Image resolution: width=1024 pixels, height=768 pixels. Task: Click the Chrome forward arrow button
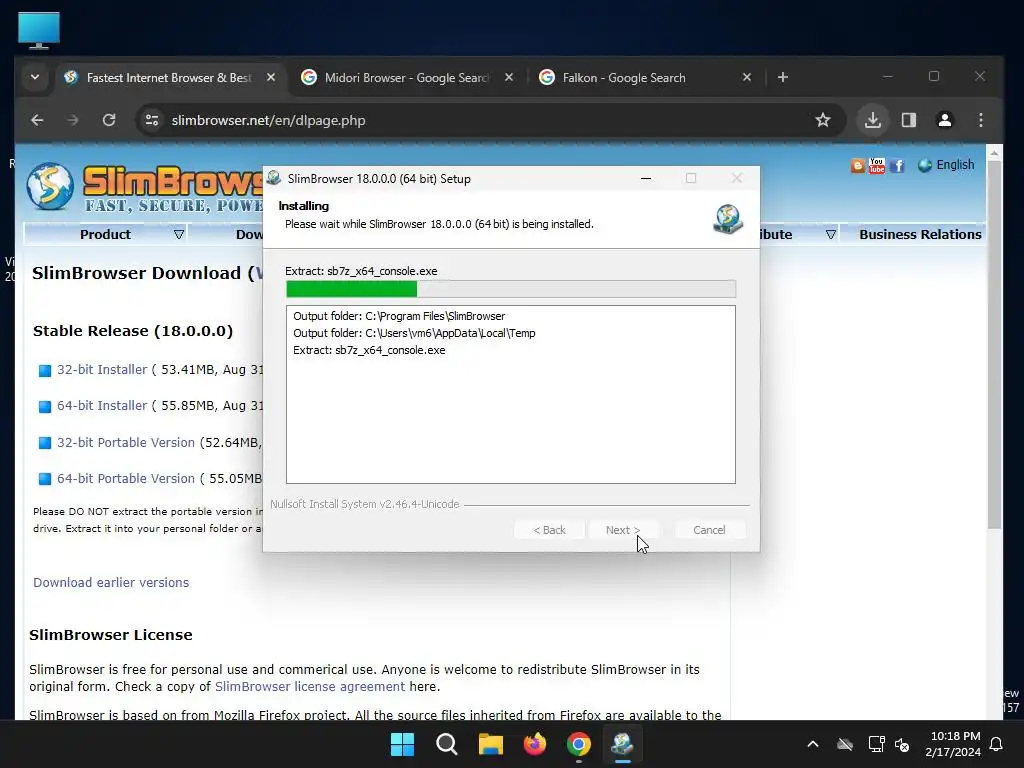[73, 120]
